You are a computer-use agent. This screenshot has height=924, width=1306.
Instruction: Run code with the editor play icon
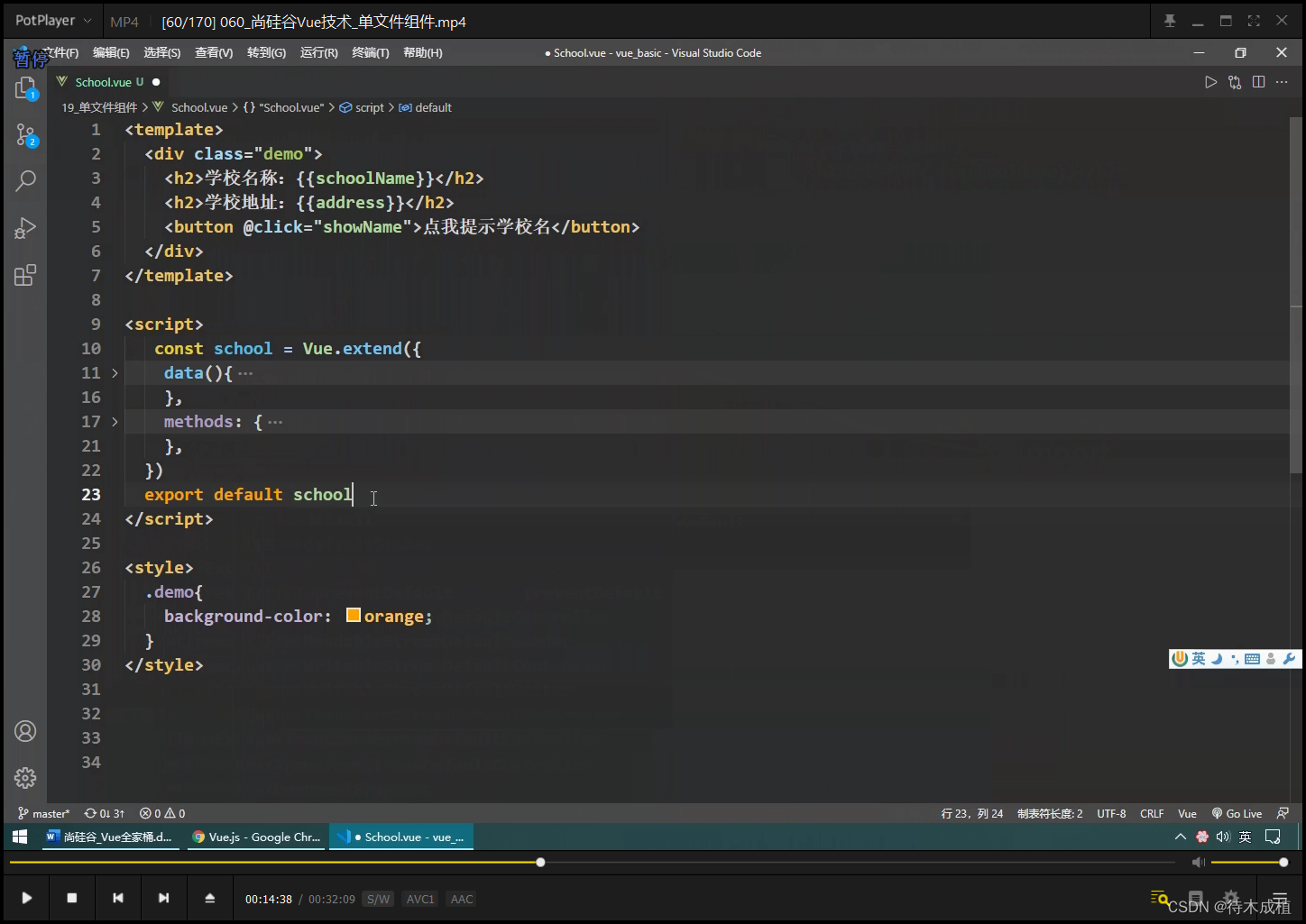point(1210,82)
